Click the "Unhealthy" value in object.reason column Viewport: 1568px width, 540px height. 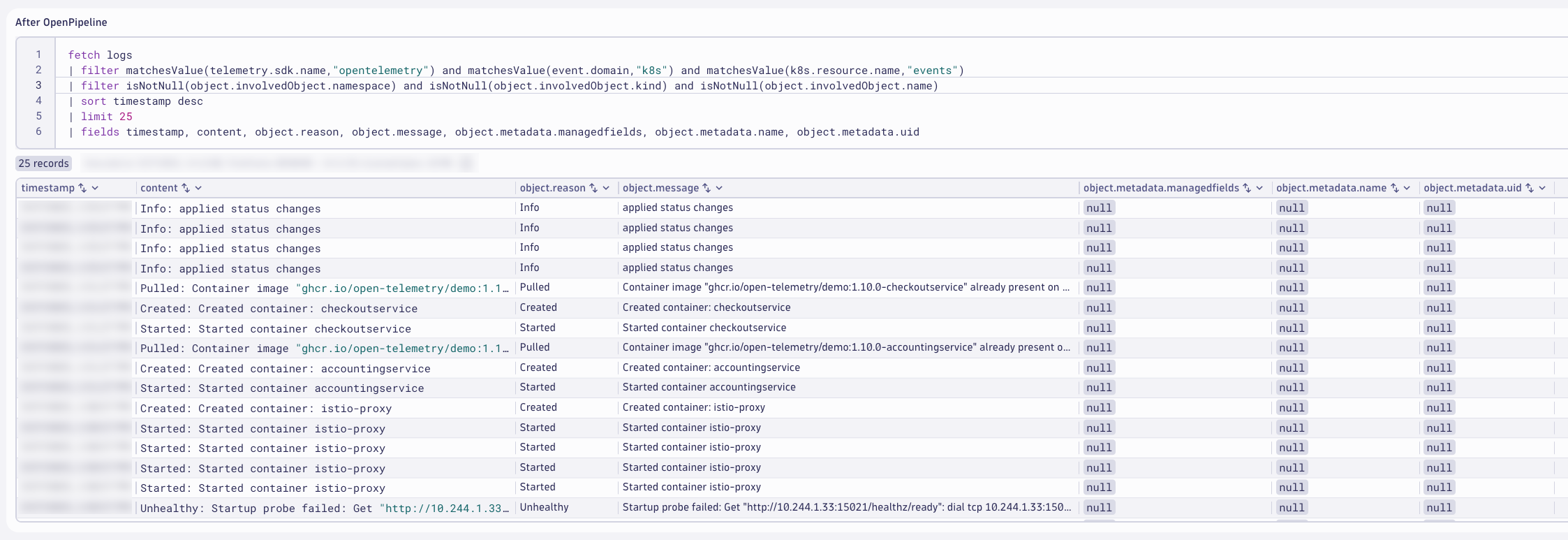point(545,507)
